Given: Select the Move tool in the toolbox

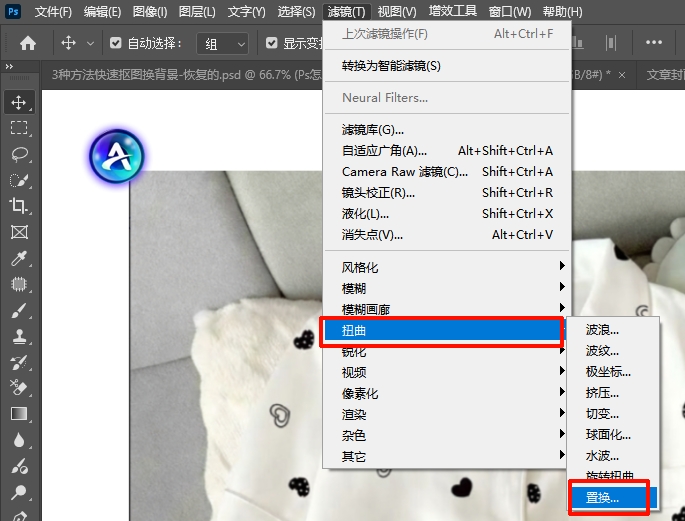Looking at the screenshot, I should coord(18,102).
